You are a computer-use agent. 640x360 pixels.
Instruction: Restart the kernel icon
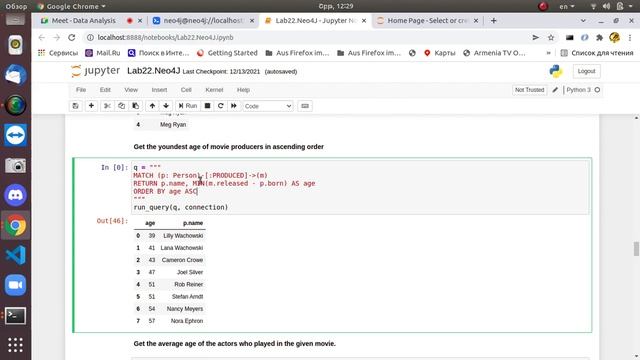click(220, 106)
